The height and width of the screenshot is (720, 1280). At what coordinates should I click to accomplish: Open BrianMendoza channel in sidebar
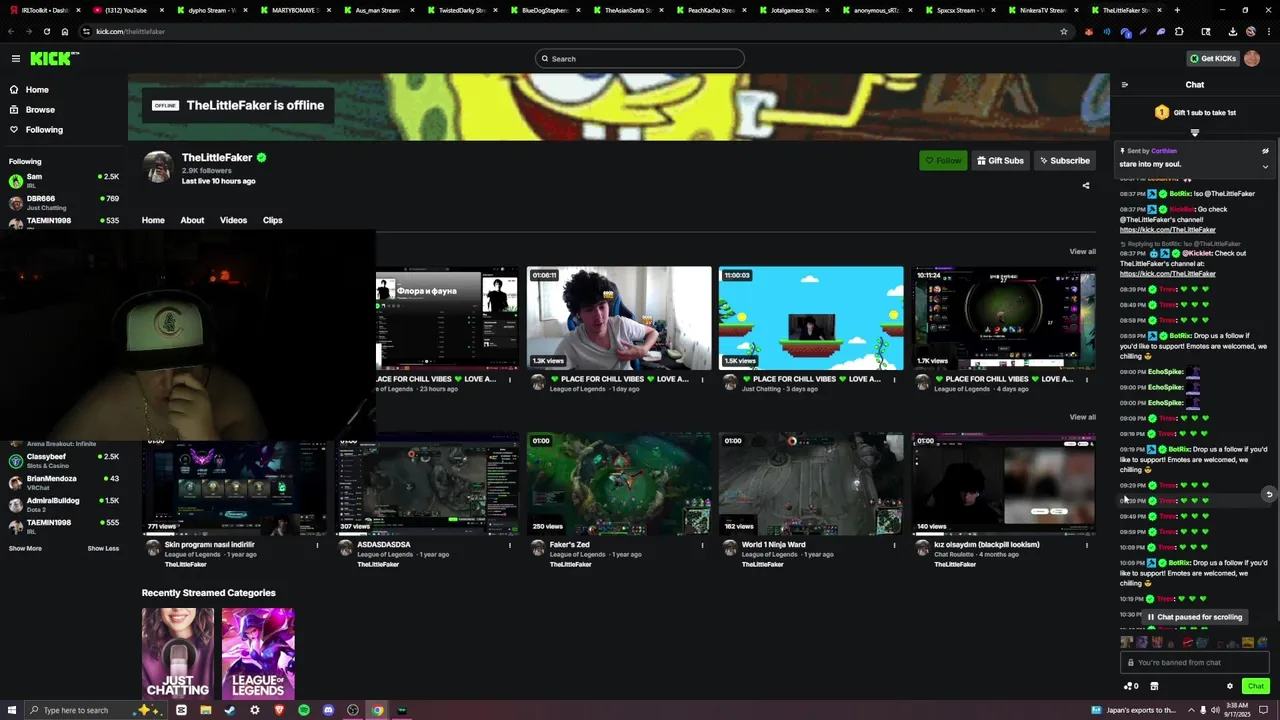coord(63,483)
